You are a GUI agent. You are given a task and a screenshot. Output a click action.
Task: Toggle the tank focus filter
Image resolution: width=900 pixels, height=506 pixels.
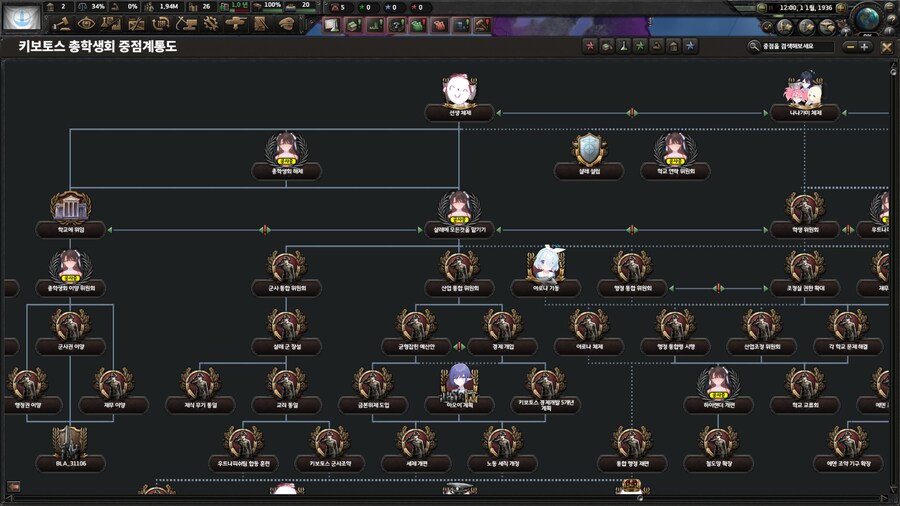point(607,46)
